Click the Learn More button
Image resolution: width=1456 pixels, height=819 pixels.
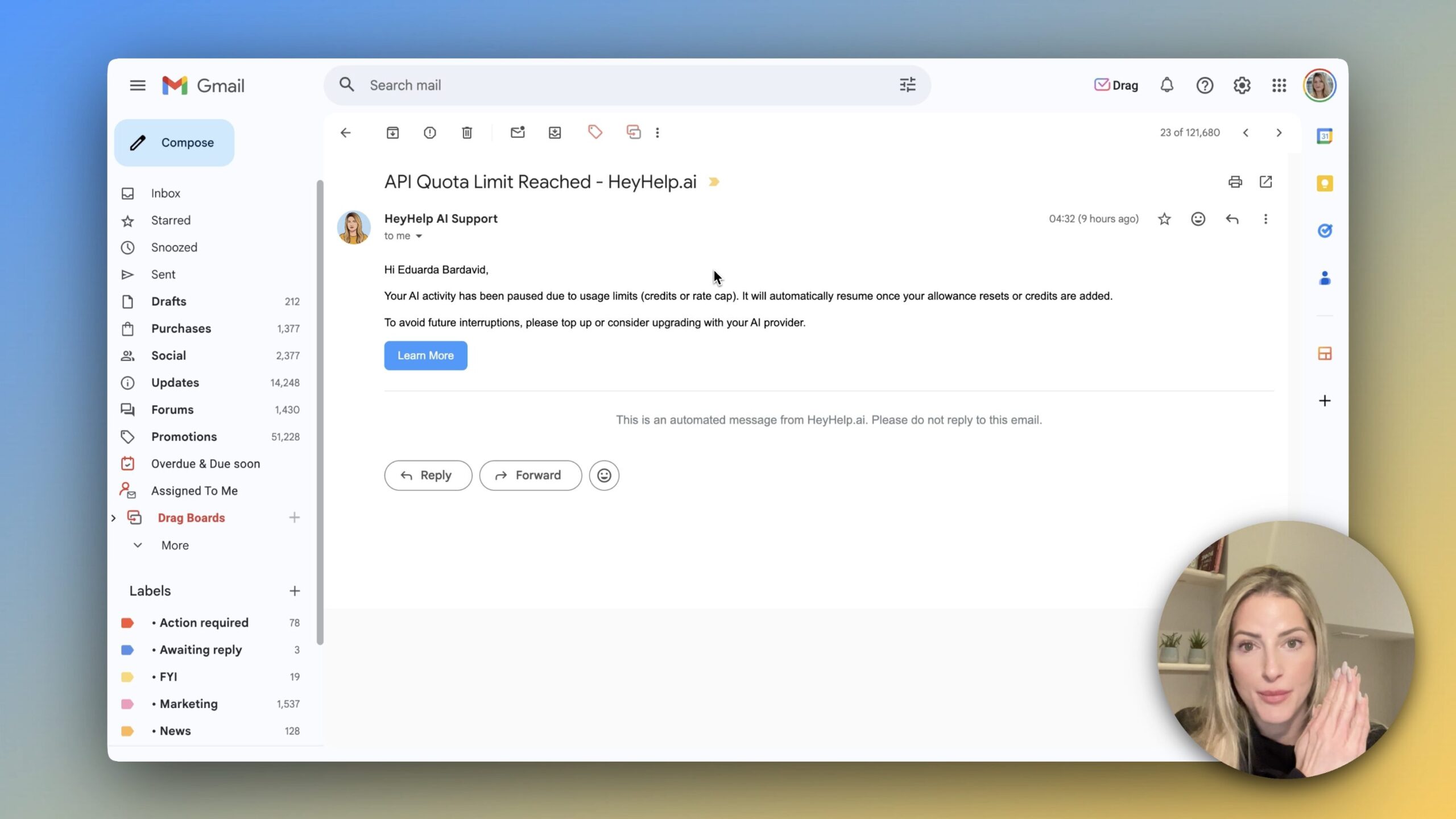(x=425, y=355)
